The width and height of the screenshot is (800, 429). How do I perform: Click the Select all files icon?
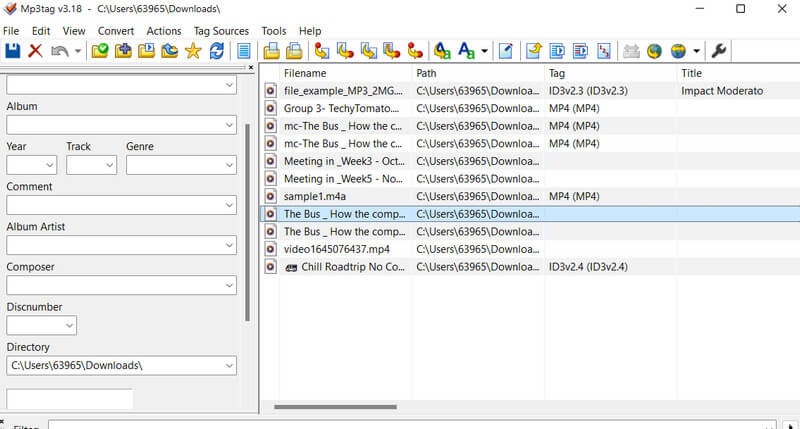244,51
